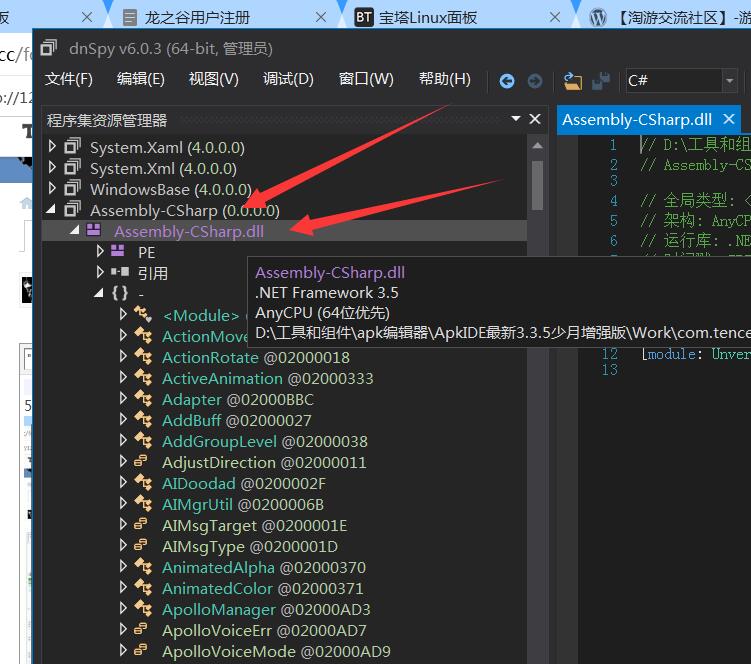Click the navigate forward arrow icon
751x664 pixels.
click(535, 81)
